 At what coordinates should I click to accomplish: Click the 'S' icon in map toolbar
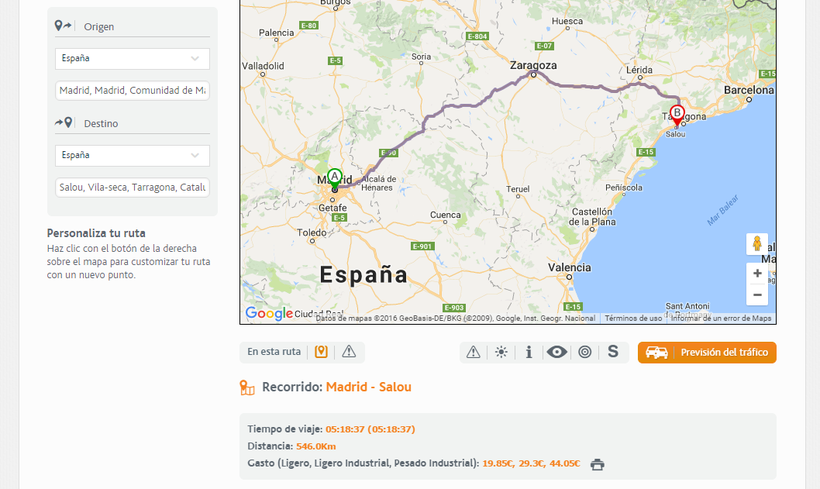pyautogui.click(x=613, y=352)
